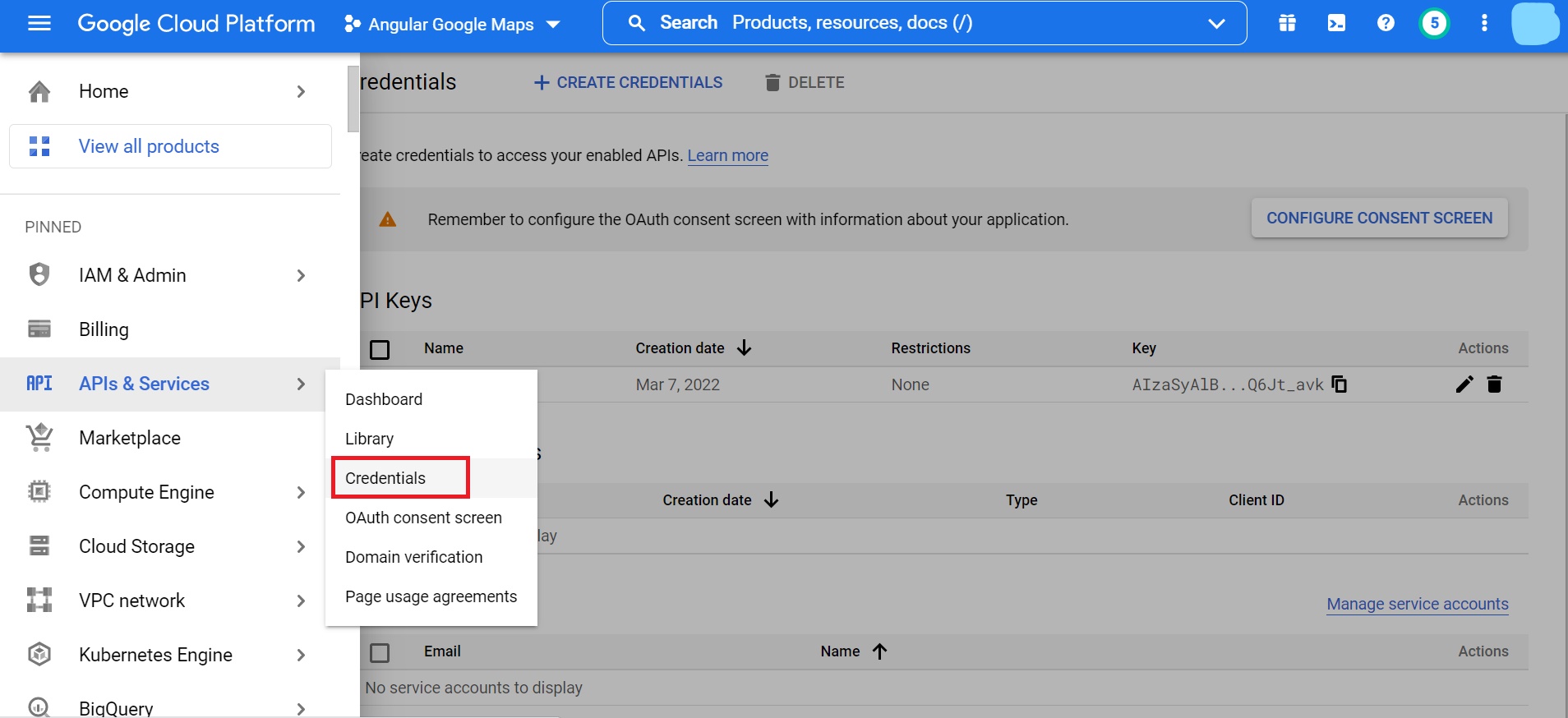This screenshot has width=1568, height=718.
Task: Edit the API key with pencil icon
Action: [1464, 384]
